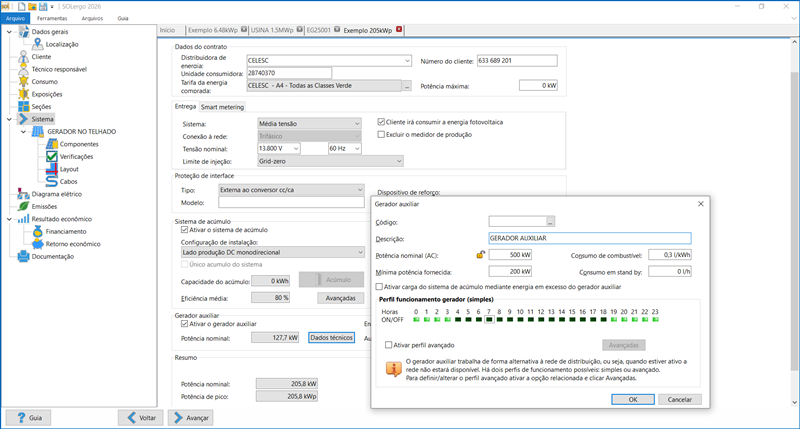Click the Cancelar button
Screen dimensions: 800x429
point(679,399)
